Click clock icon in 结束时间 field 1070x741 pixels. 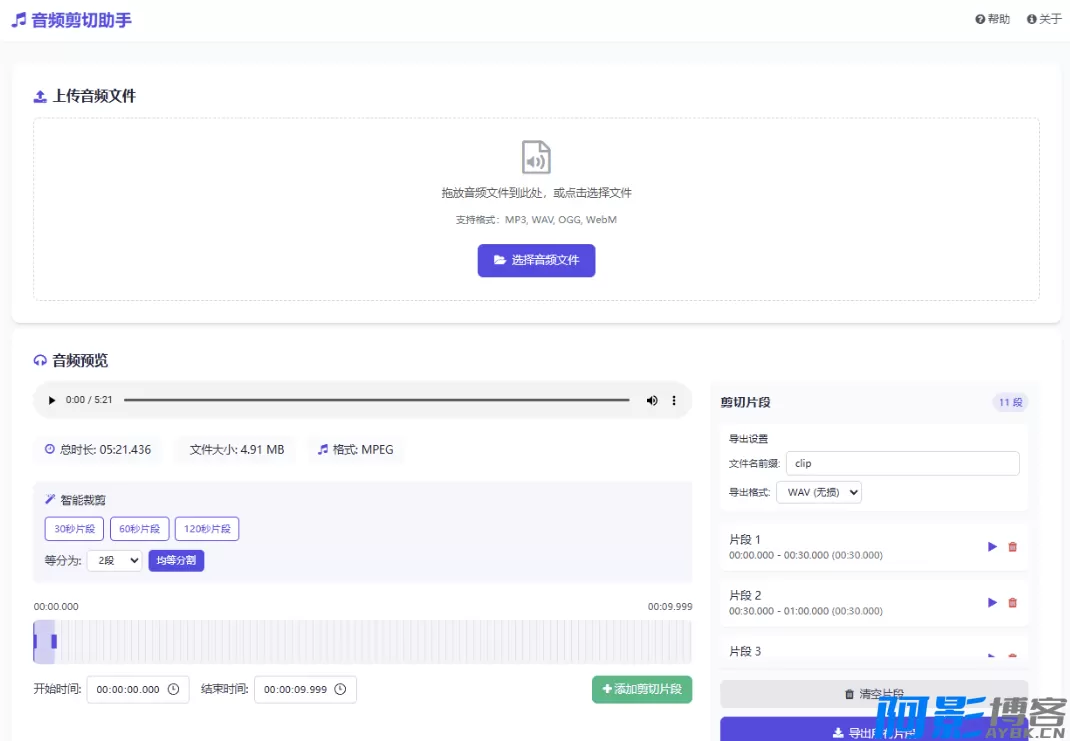click(340, 689)
